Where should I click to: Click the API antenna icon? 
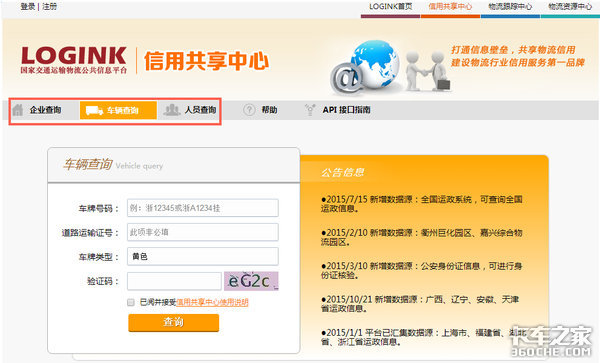310,110
